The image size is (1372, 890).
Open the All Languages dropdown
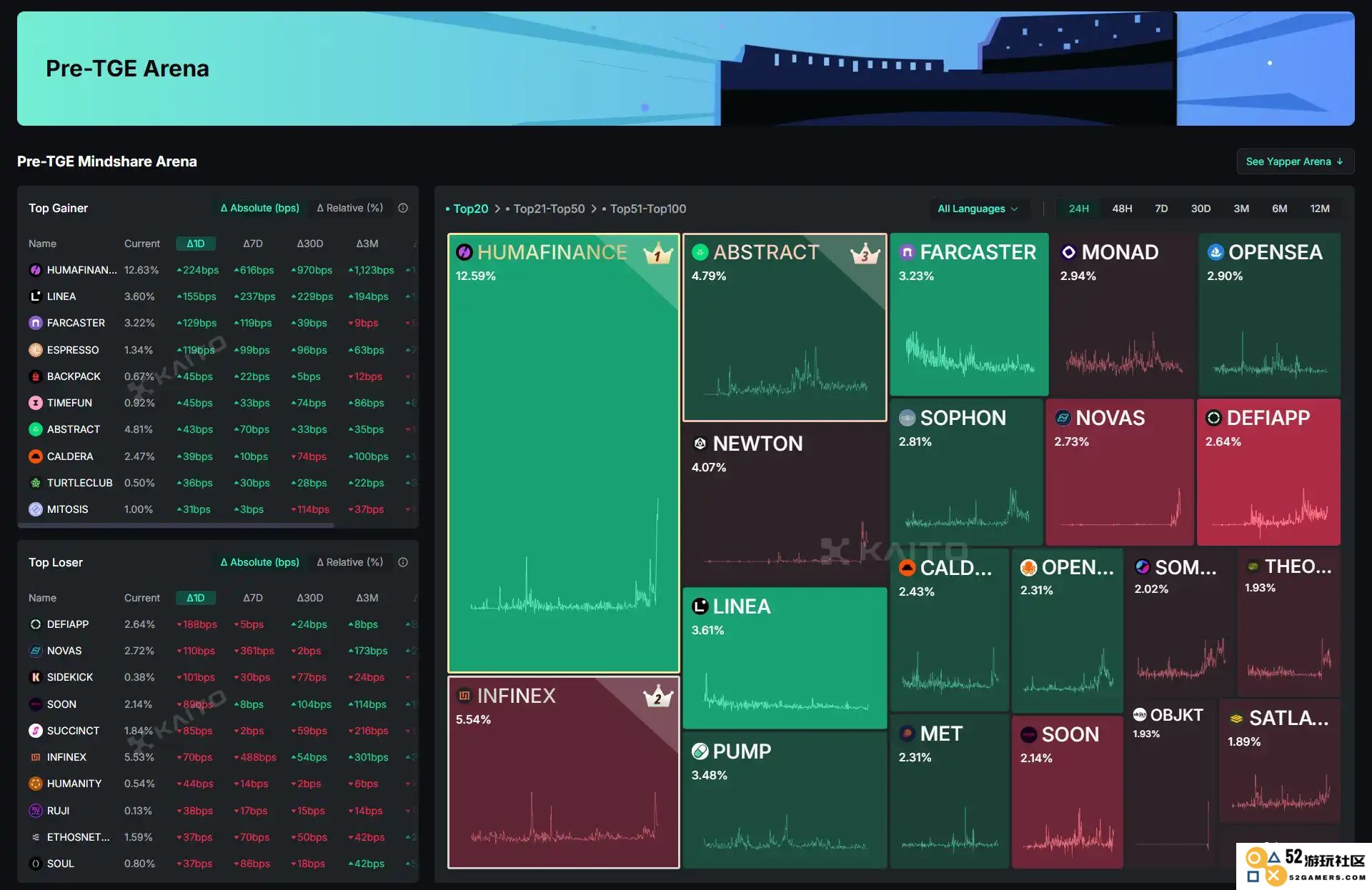(978, 209)
